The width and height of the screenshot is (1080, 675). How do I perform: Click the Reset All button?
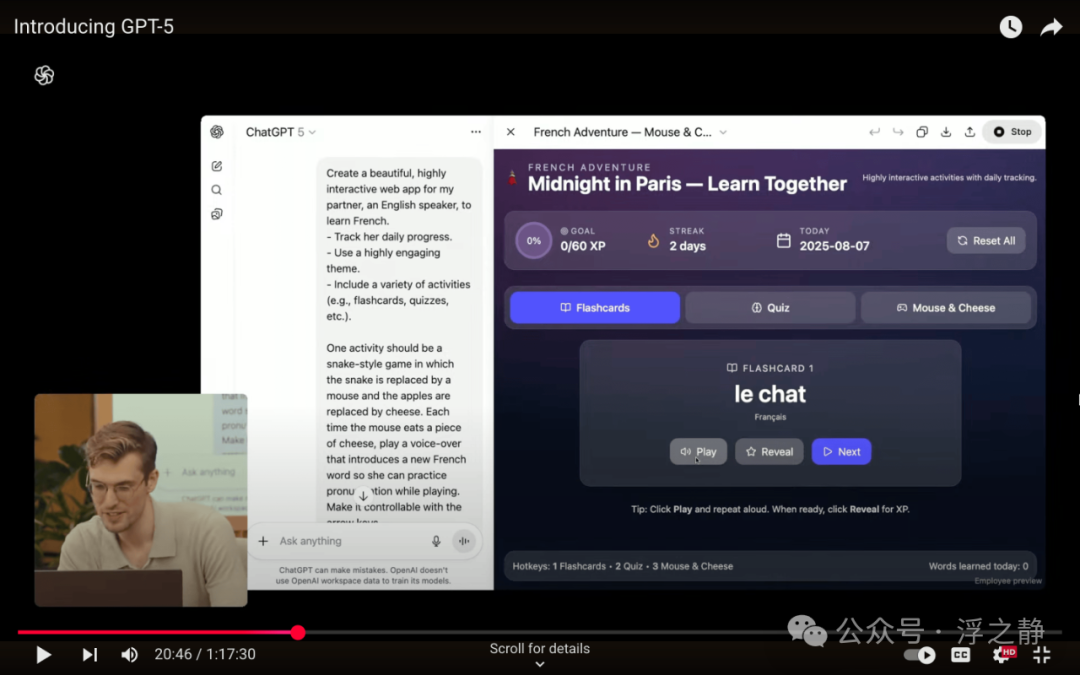(x=986, y=240)
